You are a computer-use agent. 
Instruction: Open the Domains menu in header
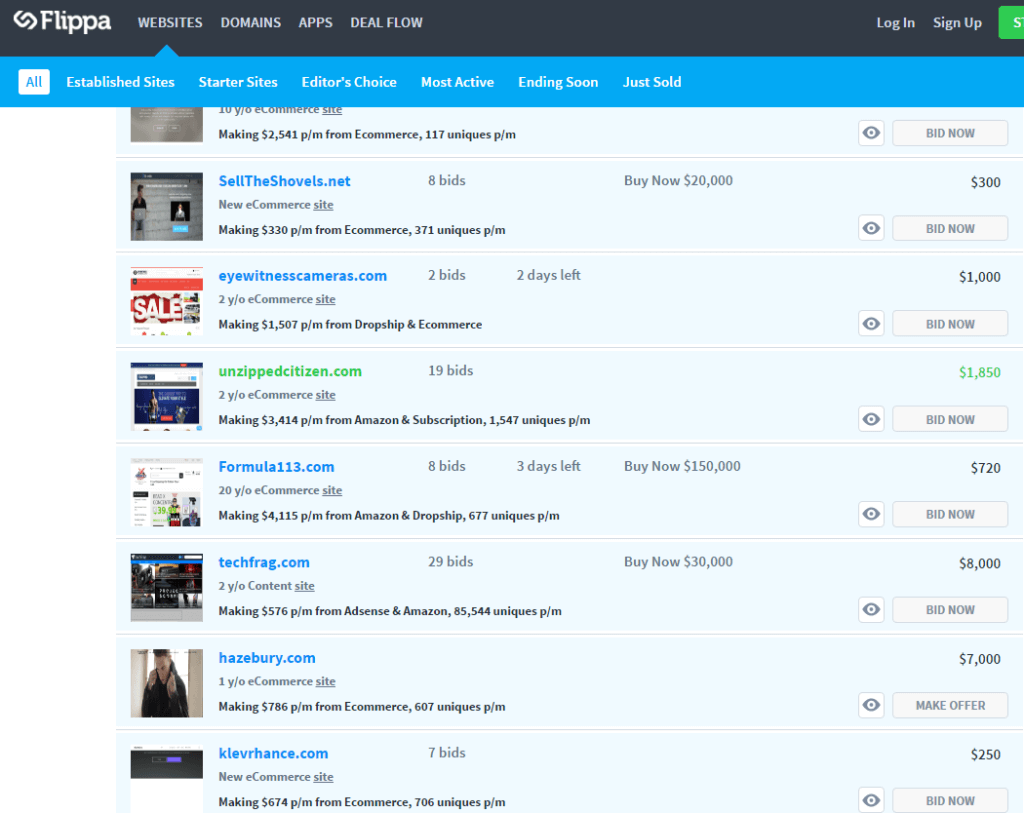click(x=250, y=22)
